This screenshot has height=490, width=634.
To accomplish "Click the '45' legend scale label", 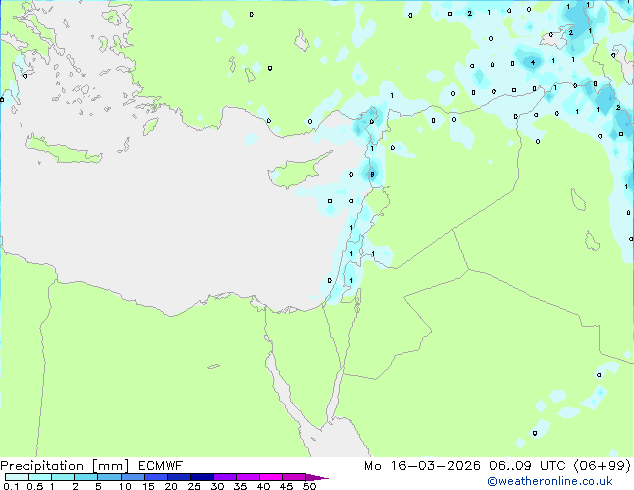I will pos(286,486).
